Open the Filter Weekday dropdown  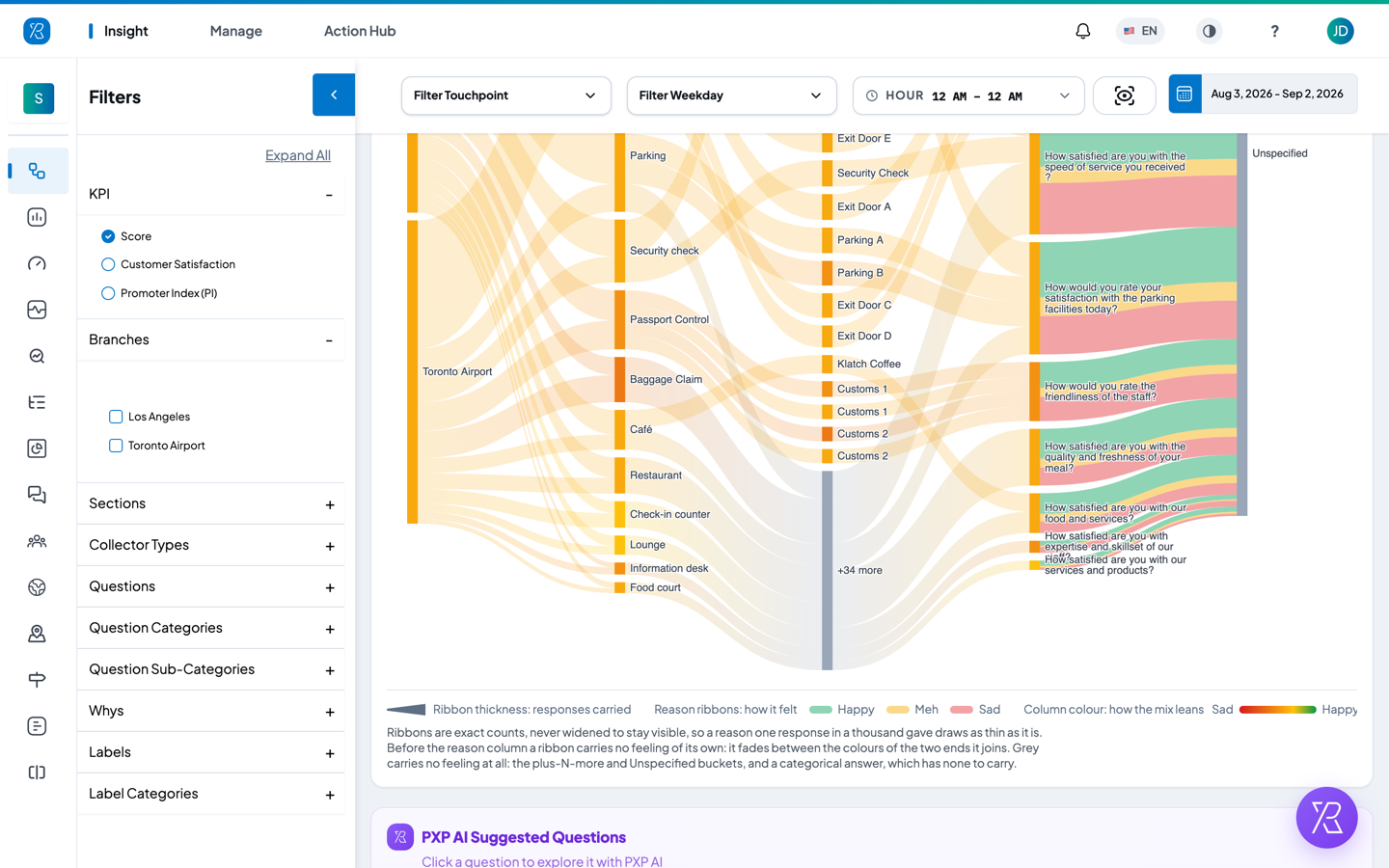click(731, 95)
